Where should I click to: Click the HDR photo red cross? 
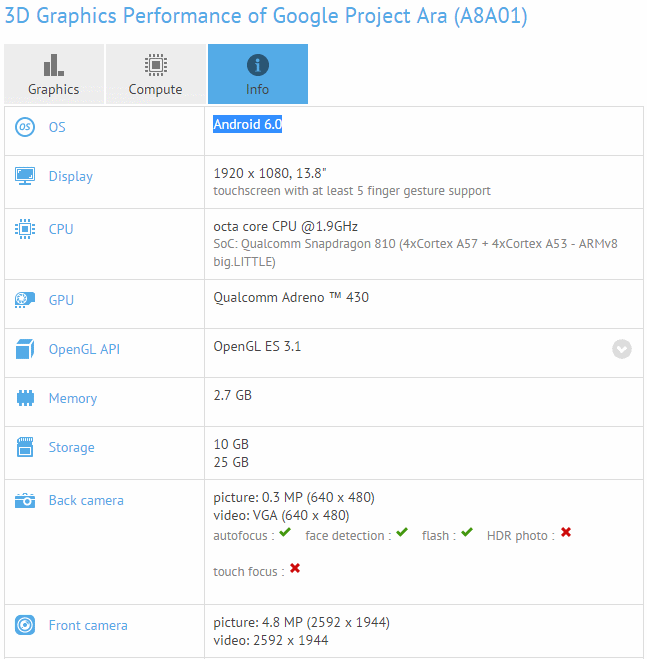coord(566,532)
